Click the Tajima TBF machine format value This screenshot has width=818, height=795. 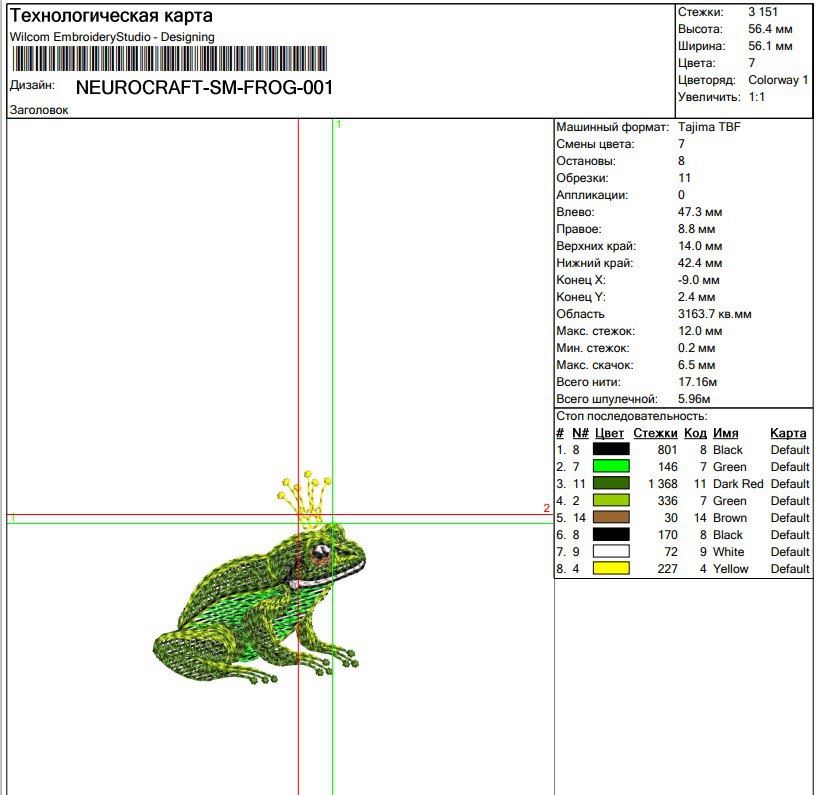tap(709, 127)
